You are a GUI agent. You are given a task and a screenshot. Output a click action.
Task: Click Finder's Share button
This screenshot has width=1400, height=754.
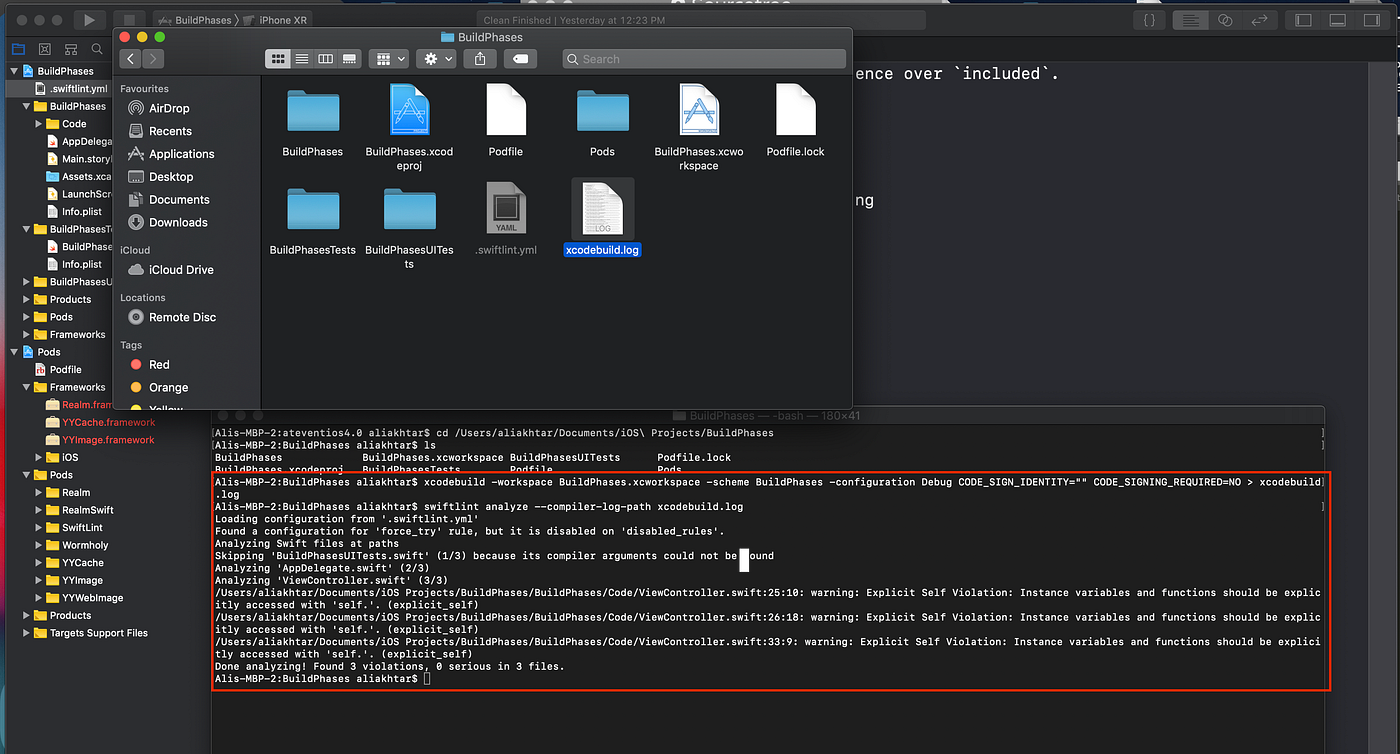tap(480, 59)
